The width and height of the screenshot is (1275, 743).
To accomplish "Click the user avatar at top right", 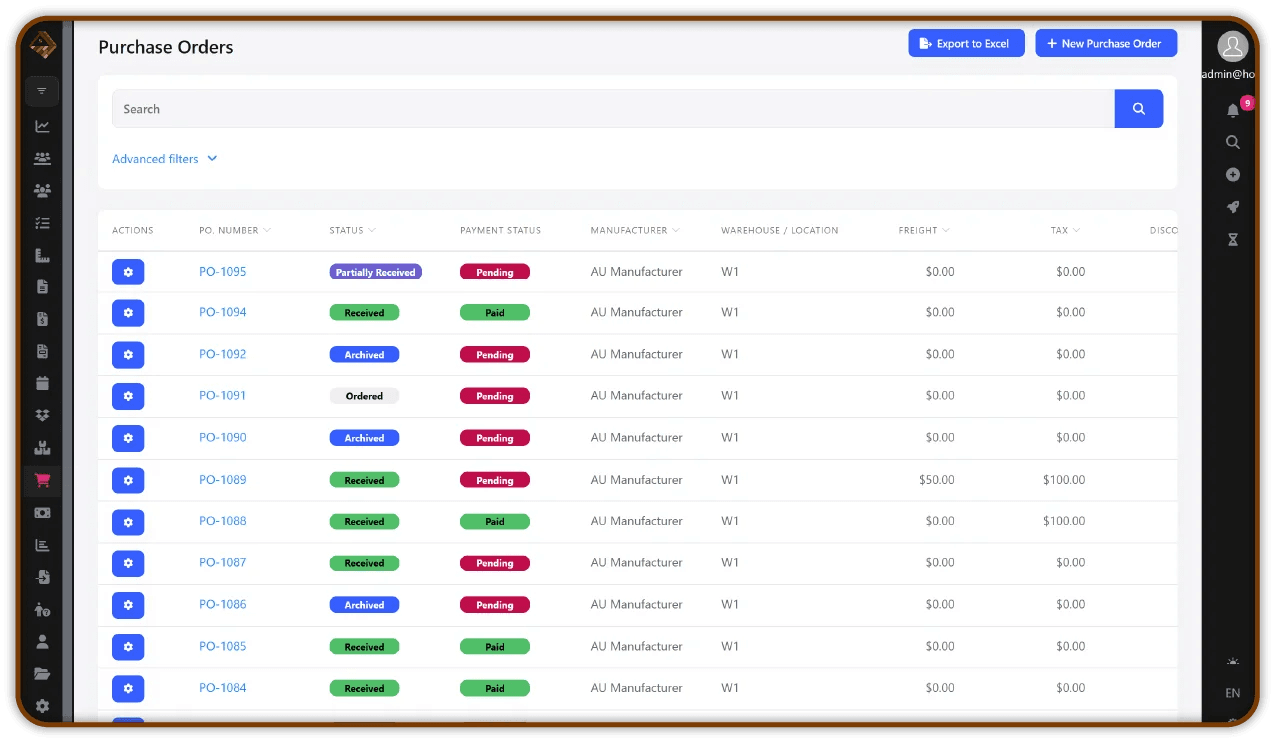I will click(x=1233, y=46).
